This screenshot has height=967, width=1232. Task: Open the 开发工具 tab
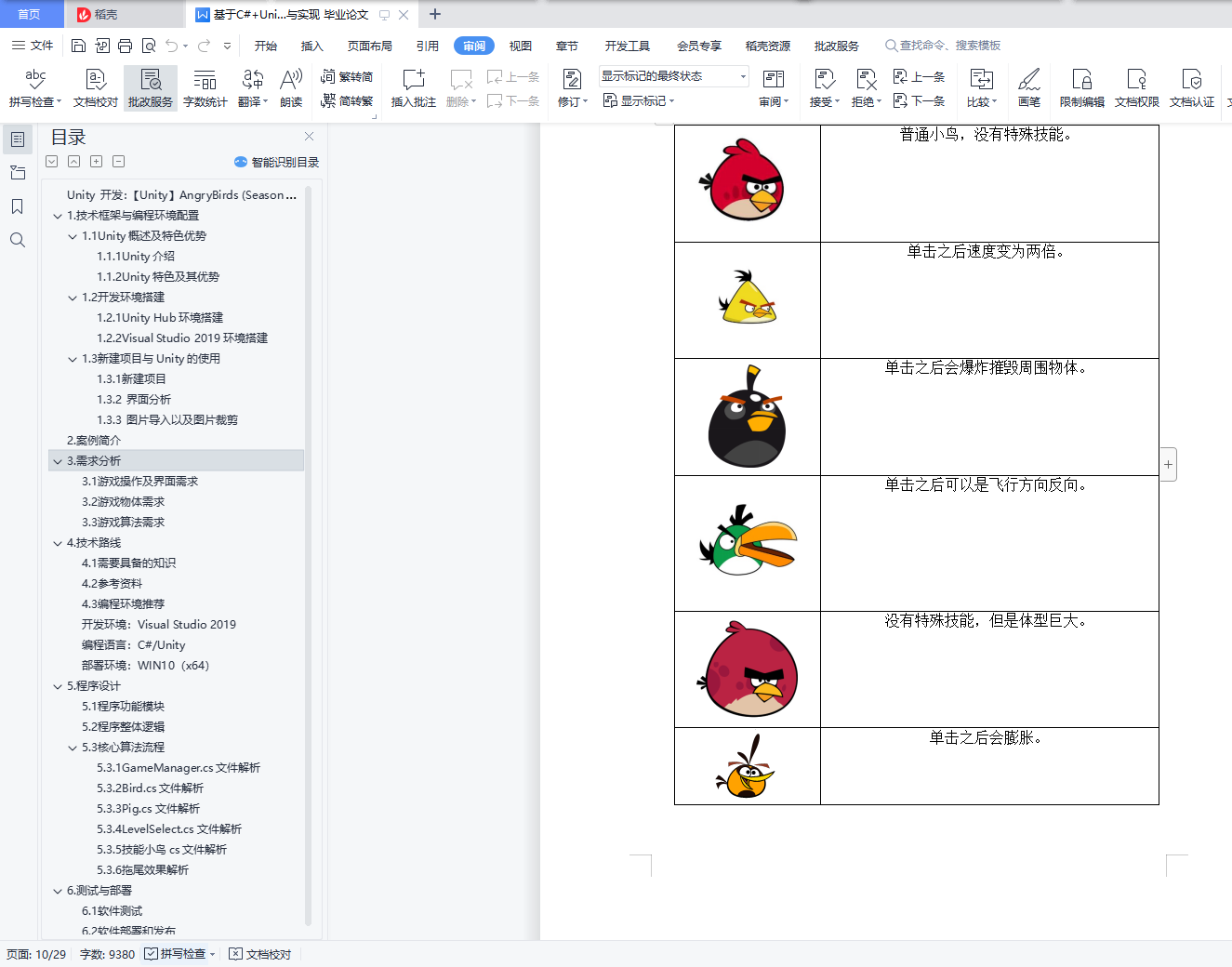[628, 46]
